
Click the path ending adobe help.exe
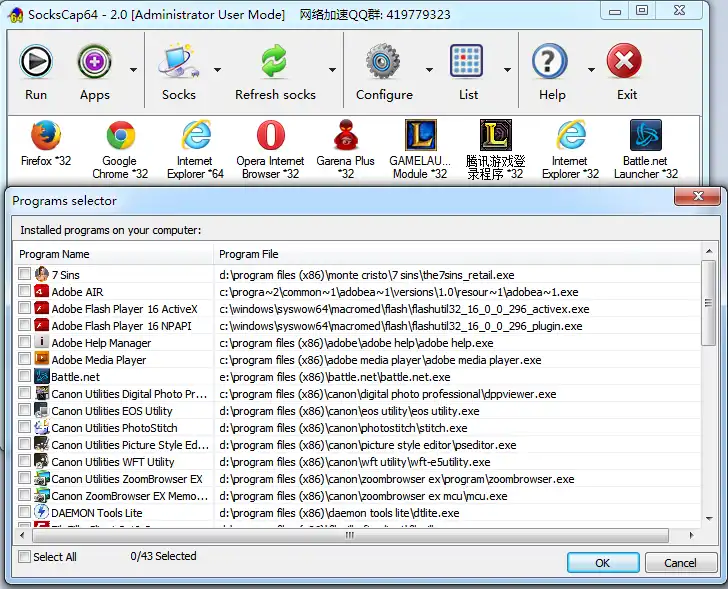click(x=356, y=343)
